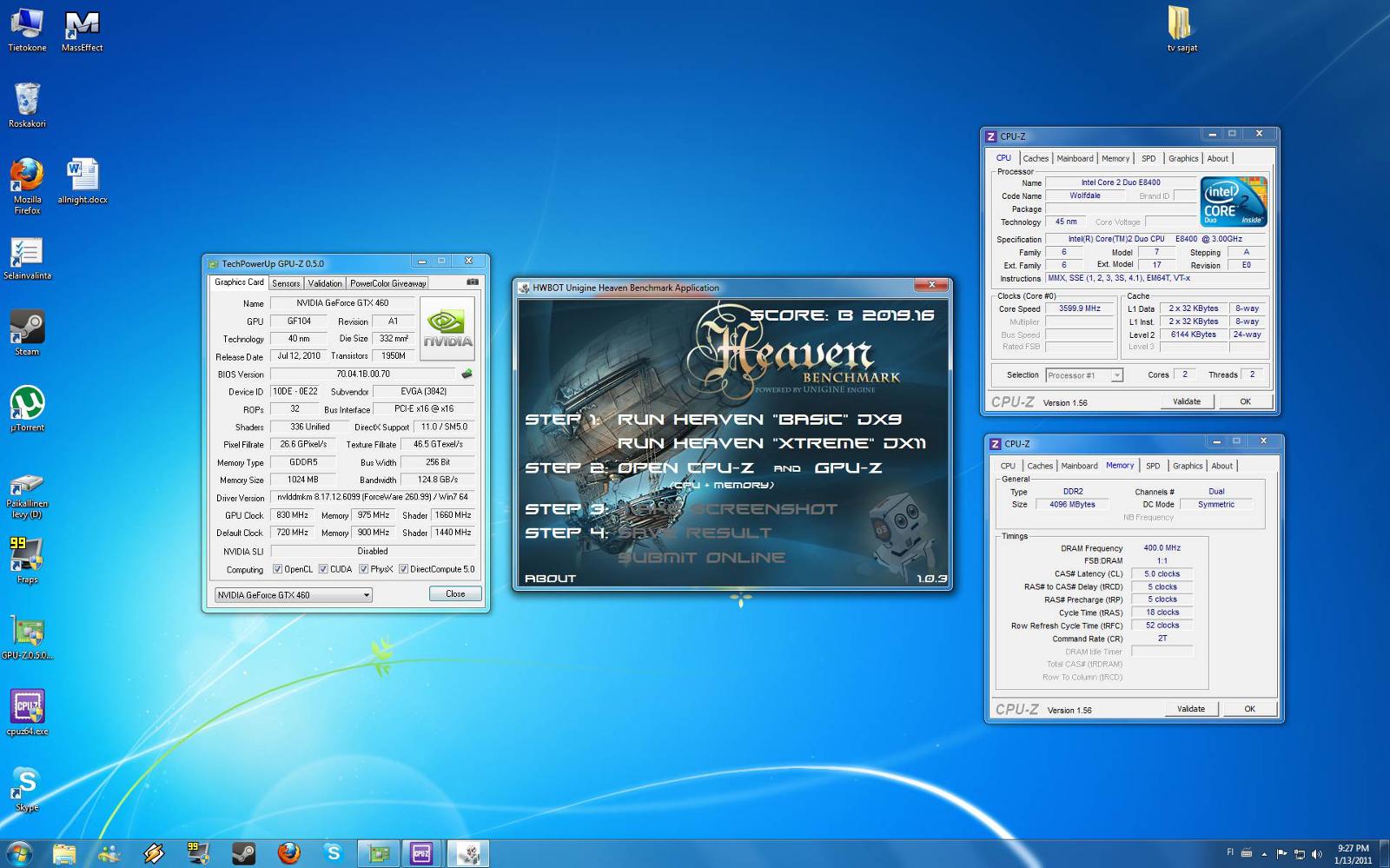Open About tab in top CPU-Z window
Image resolution: width=1390 pixels, height=868 pixels.
point(1217,158)
